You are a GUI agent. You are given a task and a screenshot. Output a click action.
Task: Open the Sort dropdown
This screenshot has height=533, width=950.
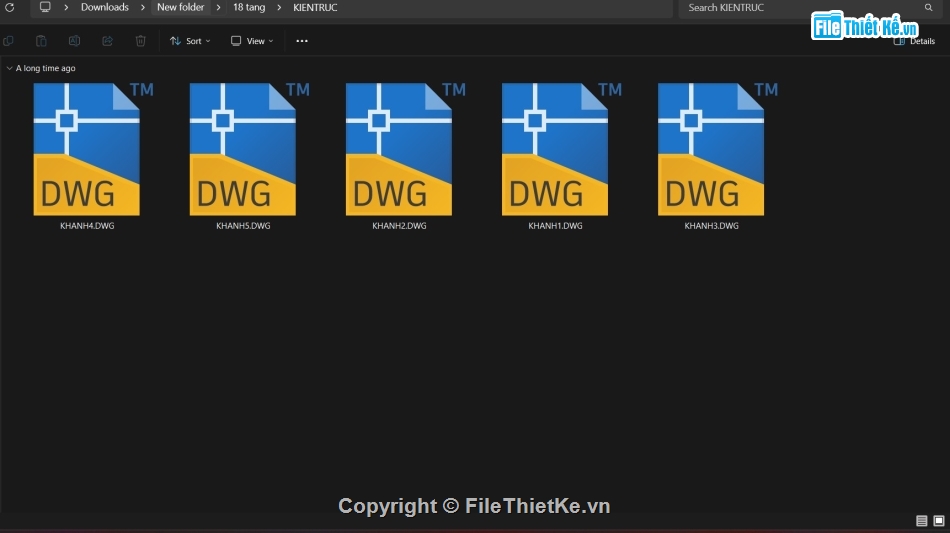point(190,41)
